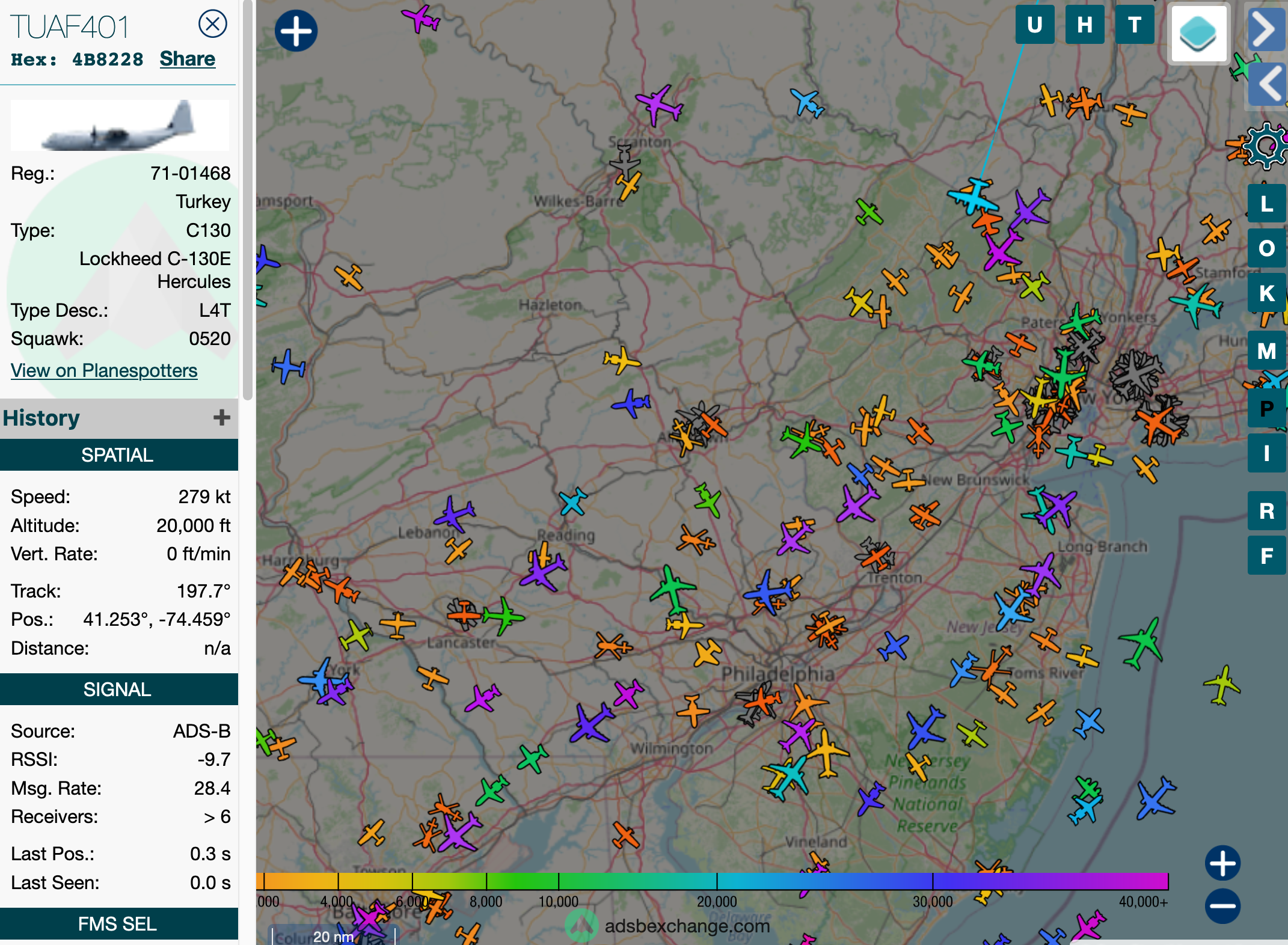Click the left chevron sidebar button
Image resolution: width=1288 pixels, height=945 pixels.
coord(1267,84)
